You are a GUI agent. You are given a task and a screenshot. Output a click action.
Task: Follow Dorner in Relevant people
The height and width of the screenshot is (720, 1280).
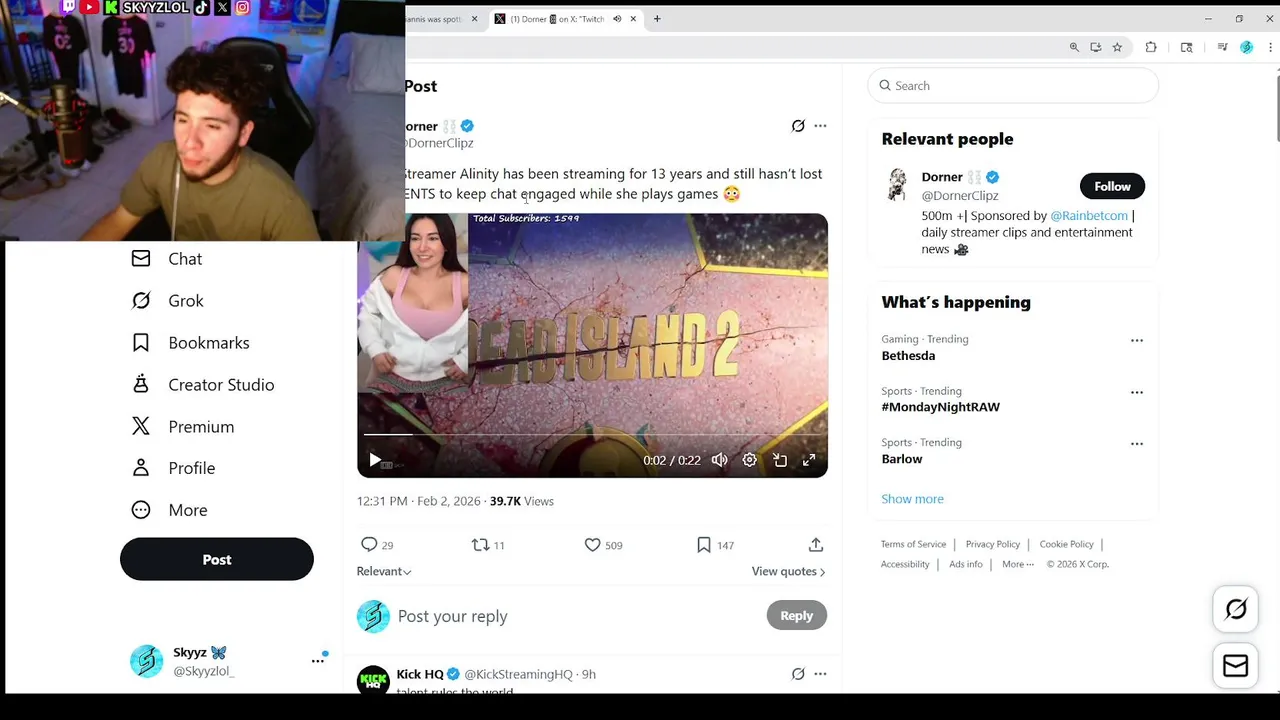click(1112, 186)
